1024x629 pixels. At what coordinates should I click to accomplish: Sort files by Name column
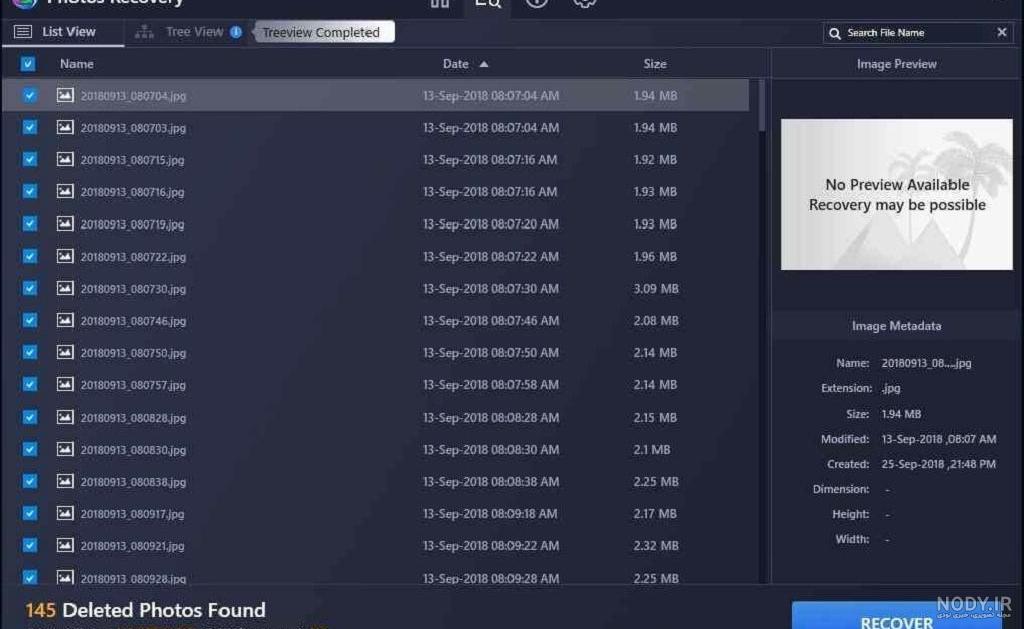[76, 64]
